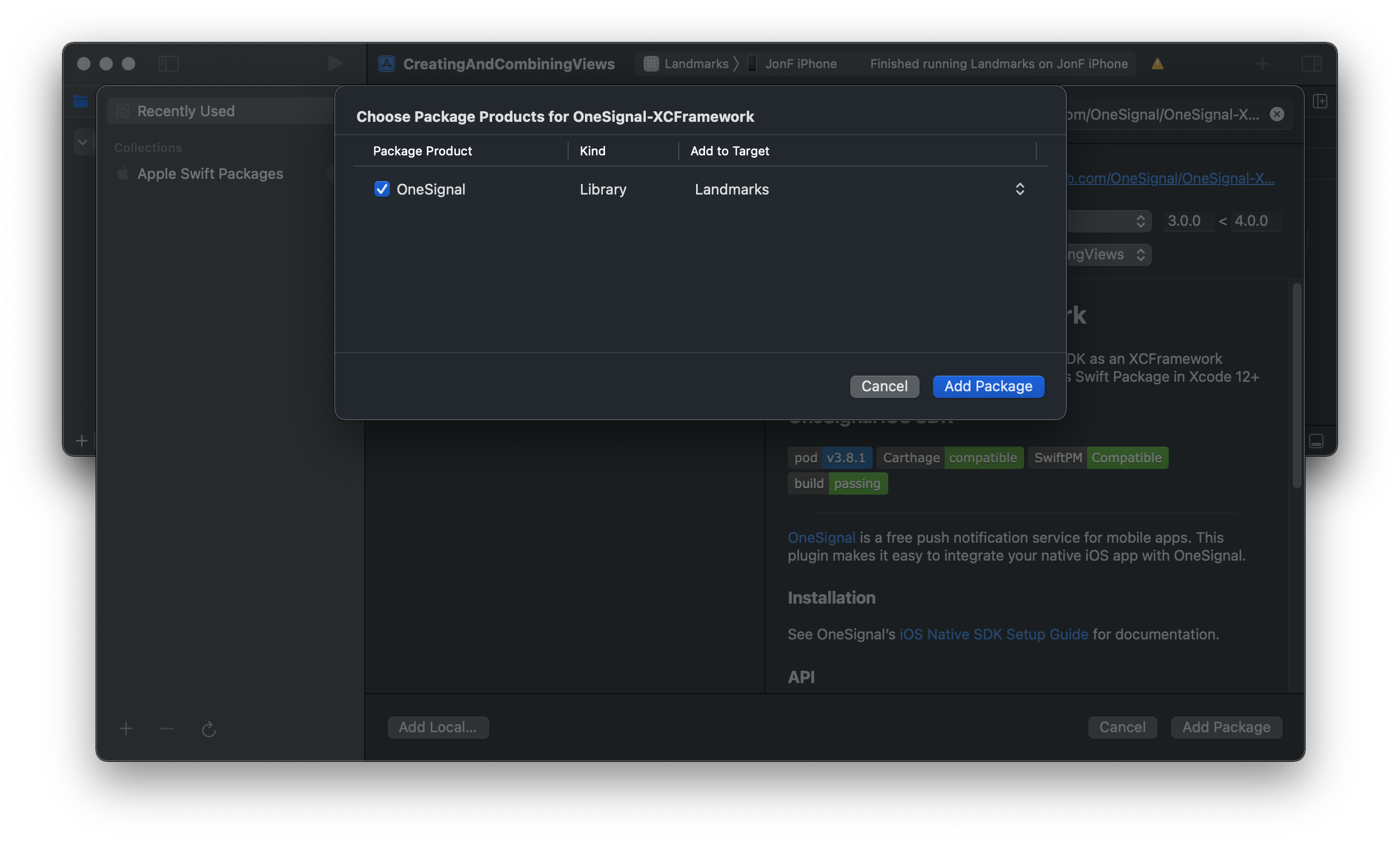Click the add editor split icon
Viewport: 1400px width, 844px height.
(x=1321, y=101)
